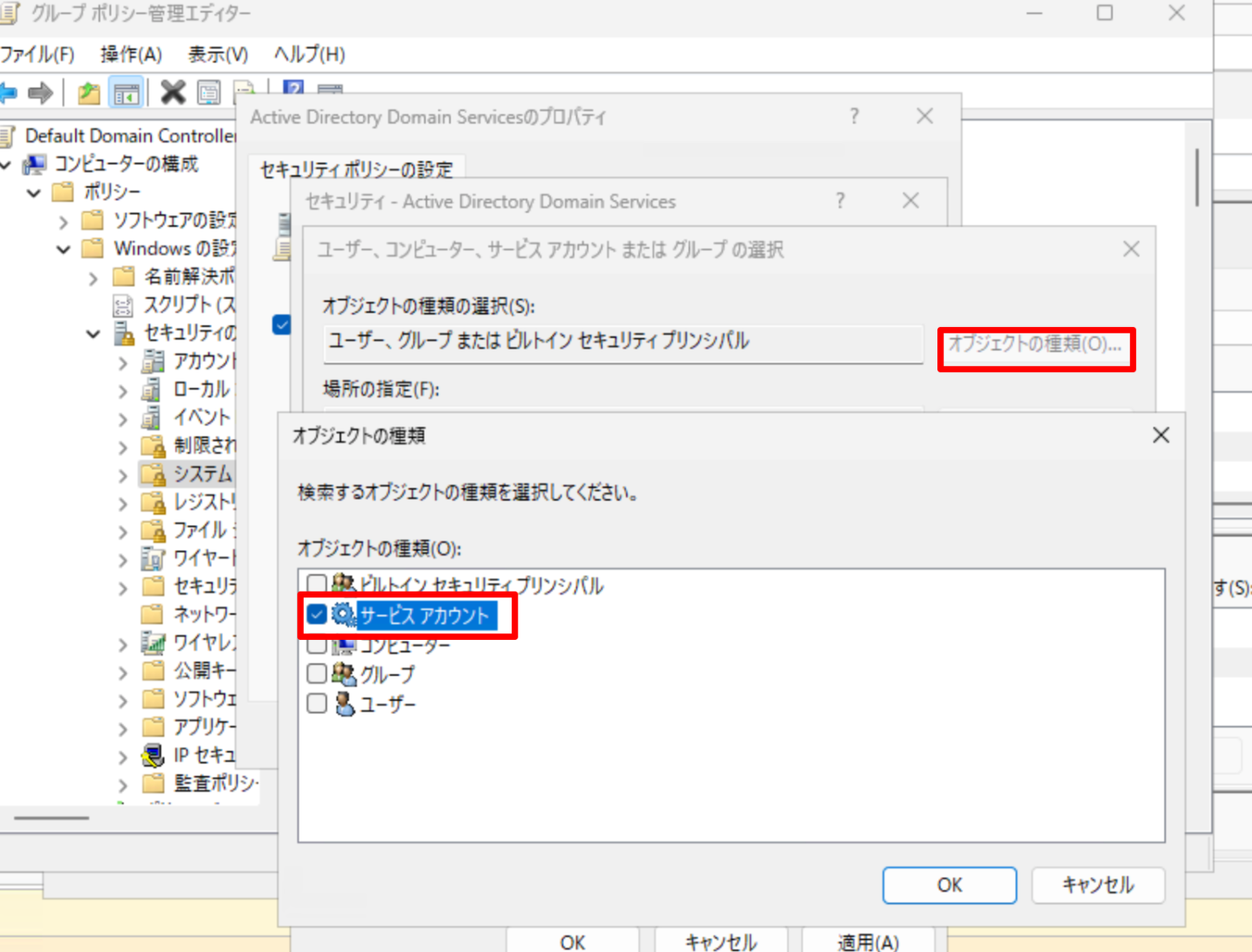
Task: Check the グループ object type checkbox
Action: pos(316,673)
